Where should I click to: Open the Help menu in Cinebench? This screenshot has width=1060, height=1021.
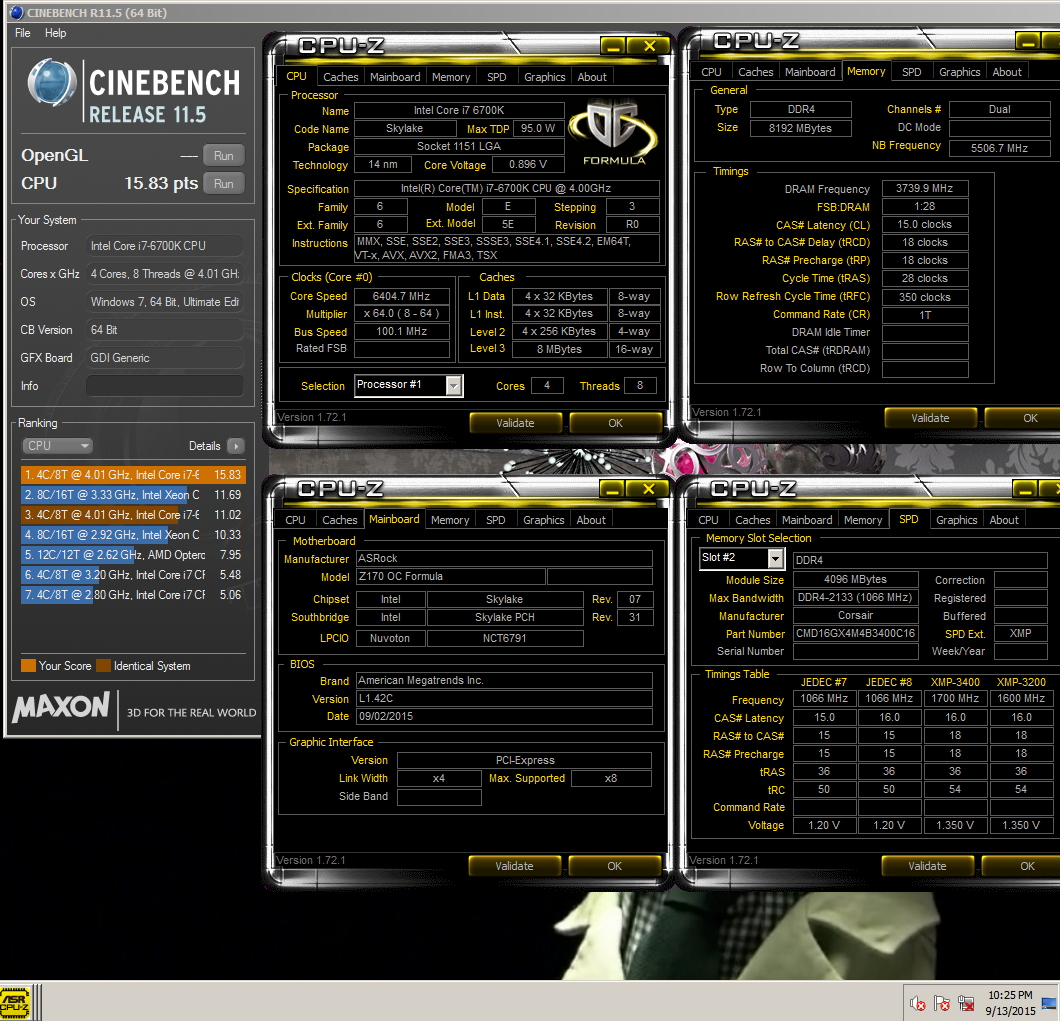click(55, 33)
